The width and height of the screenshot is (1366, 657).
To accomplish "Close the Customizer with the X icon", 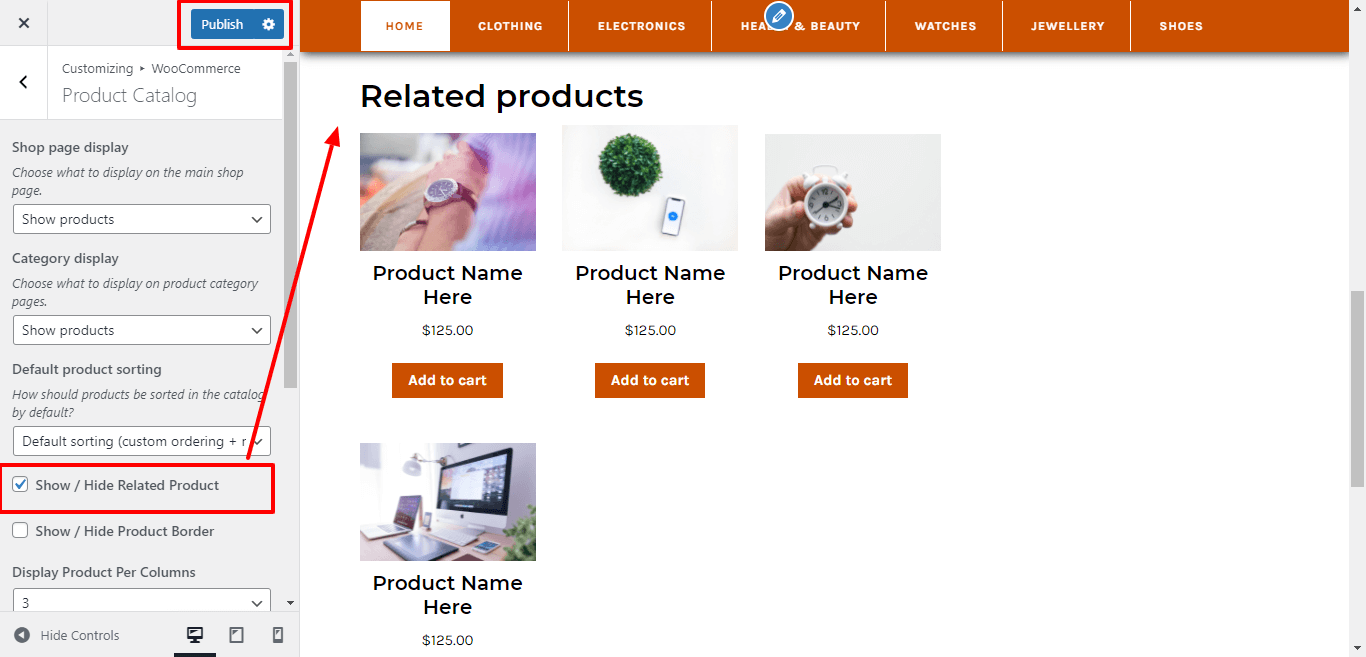I will tap(24, 23).
